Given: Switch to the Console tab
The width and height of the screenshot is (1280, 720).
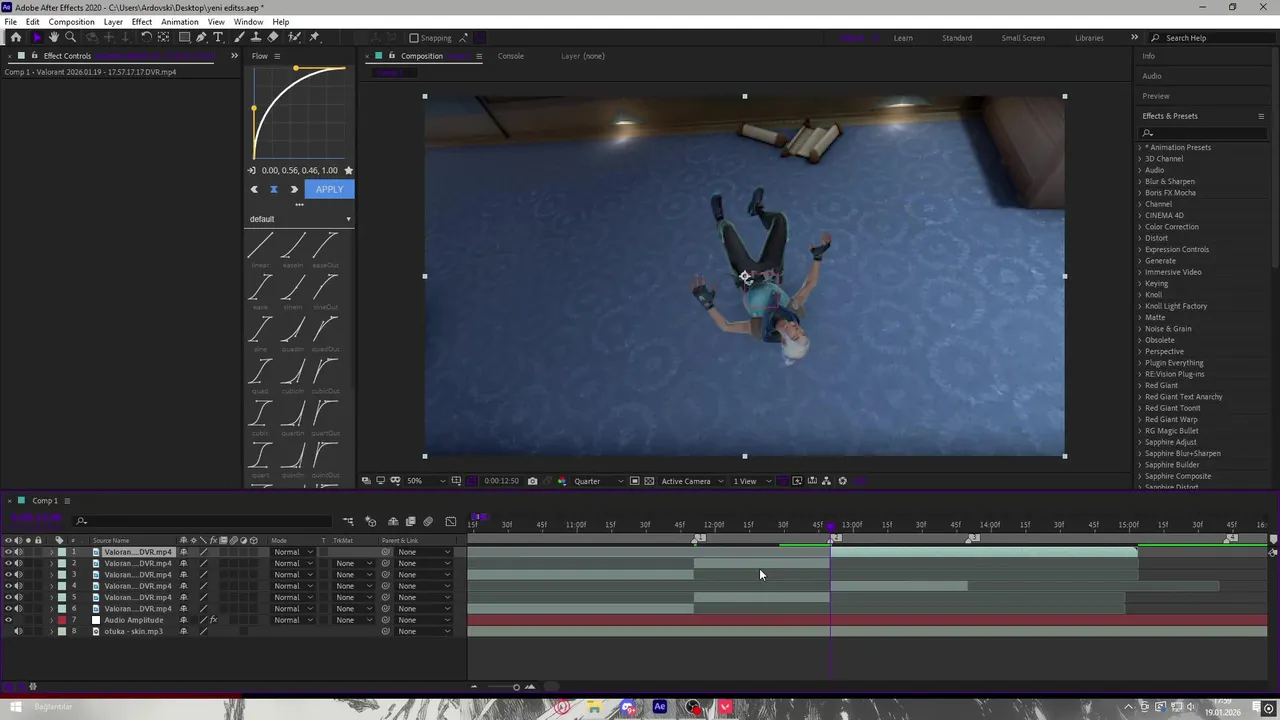Looking at the screenshot, I should (x=511, y=56).
